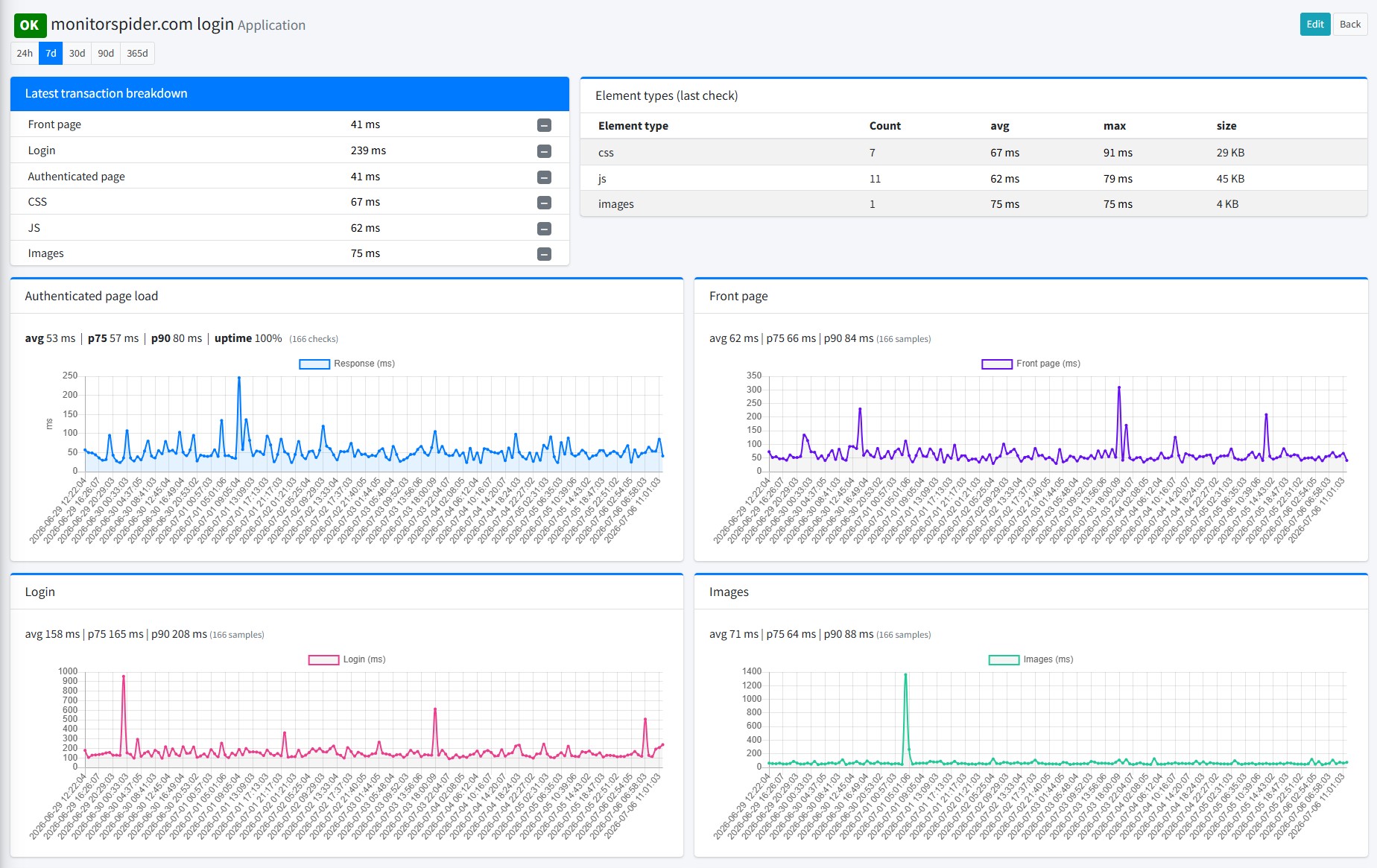Viewport: 1377px width, 868px height.
Task: Click the Images chart panel title
Action: tap(728, 592)
